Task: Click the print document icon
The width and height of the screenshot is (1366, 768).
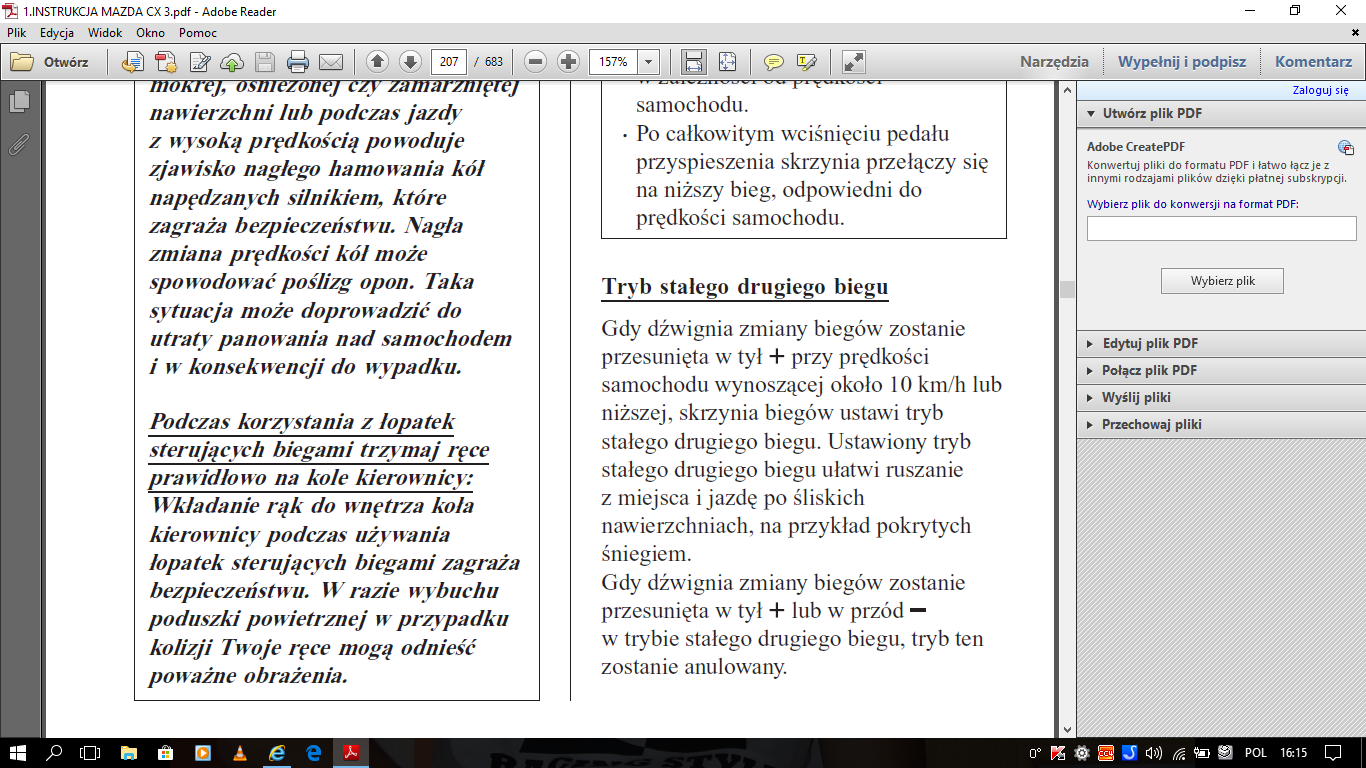Action: pyautogui.click(x=297, y=62)
